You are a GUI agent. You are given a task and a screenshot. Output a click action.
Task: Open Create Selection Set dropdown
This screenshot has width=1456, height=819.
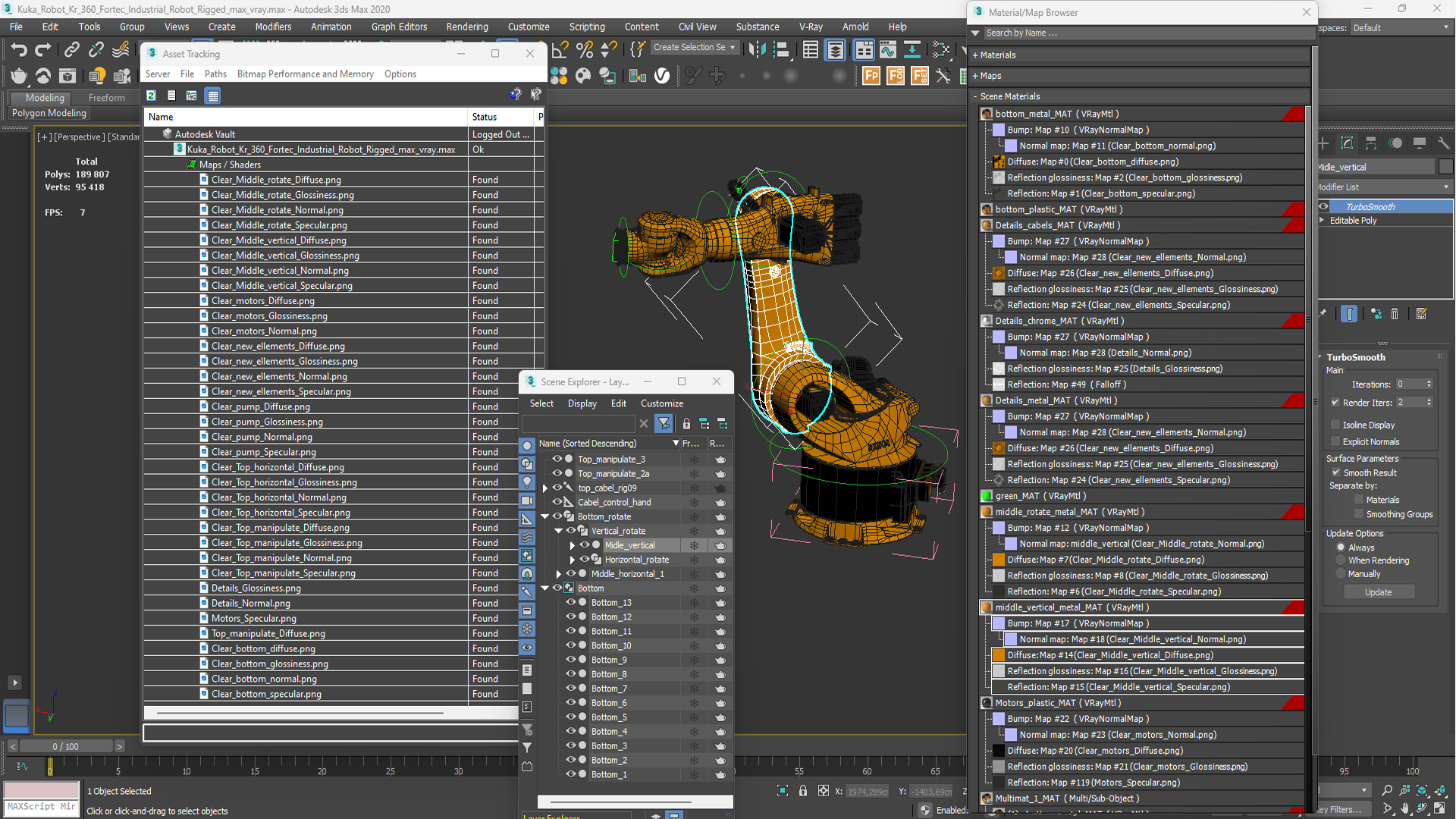pos(694,47)
